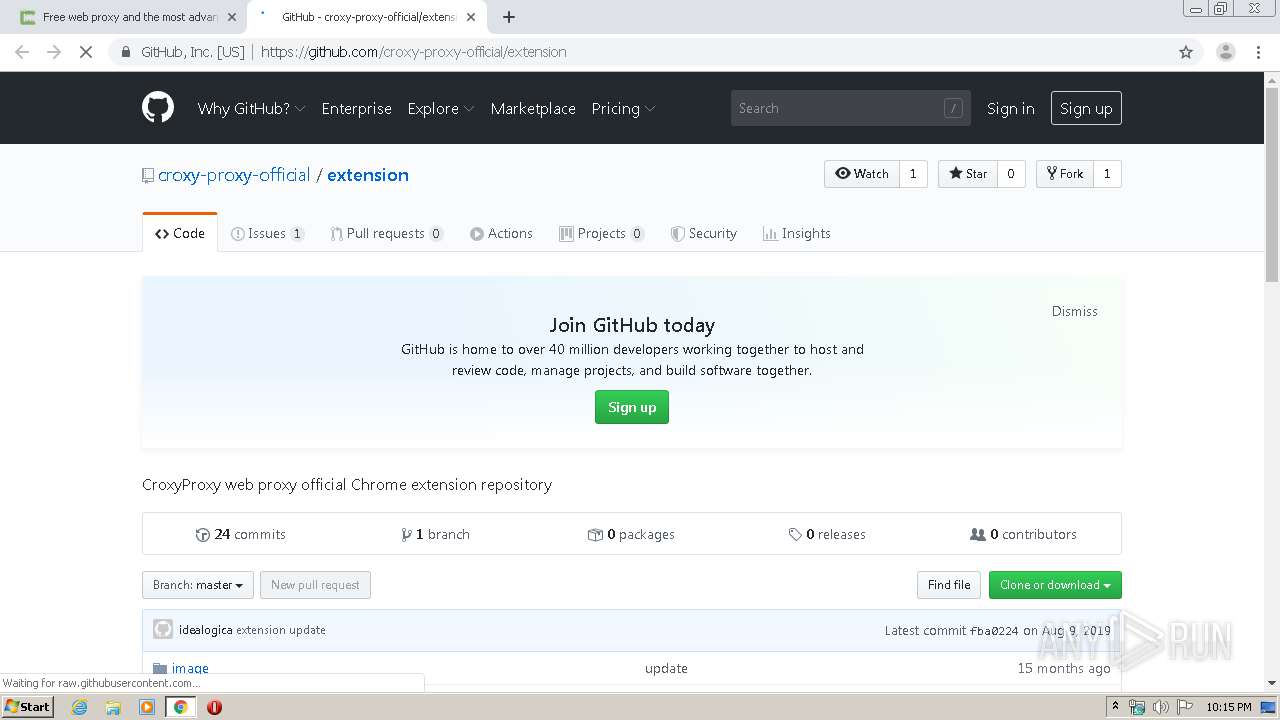Star the extension repository
Screen dimensions: 1280x720
(x=968, y=174)
